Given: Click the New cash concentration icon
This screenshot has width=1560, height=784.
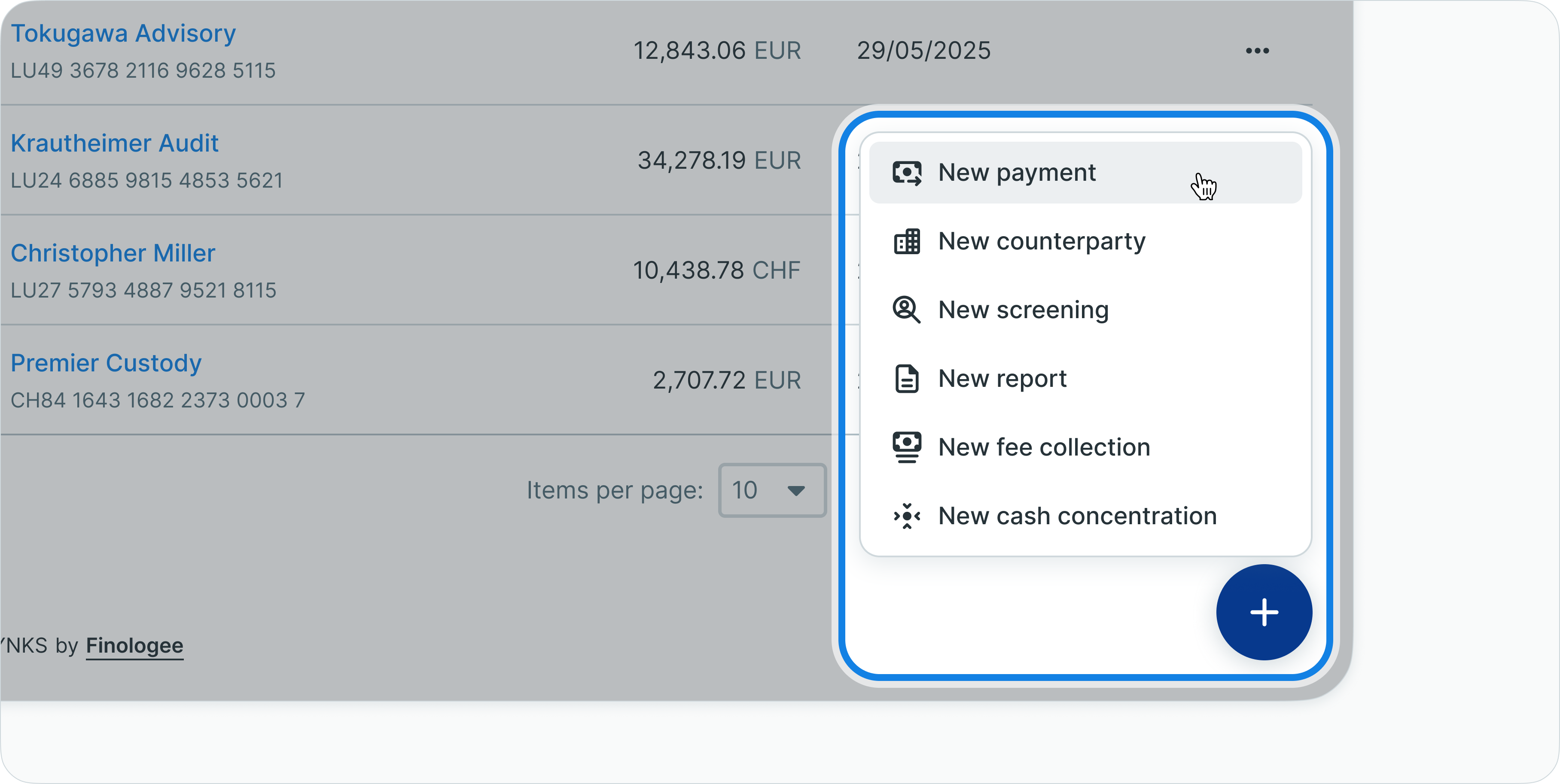Looking at the screenshot, I should point(907,516).
